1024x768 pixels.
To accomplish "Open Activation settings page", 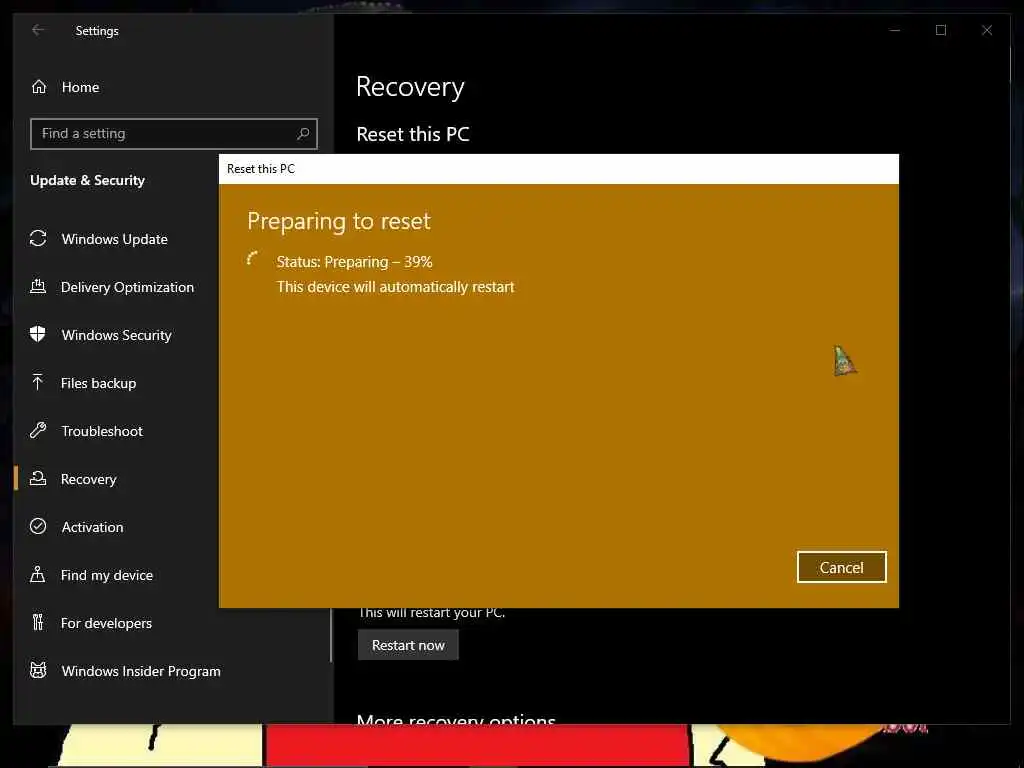I will pyautogui.click(x=92, y=527).
